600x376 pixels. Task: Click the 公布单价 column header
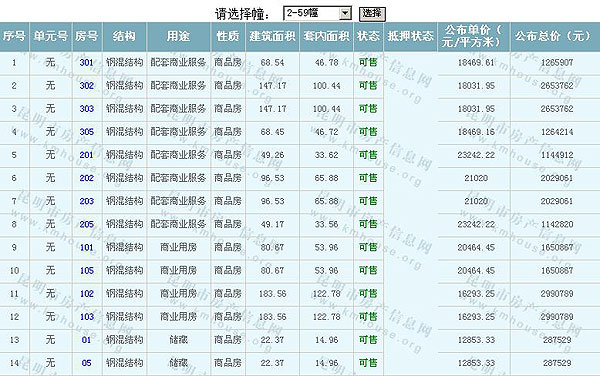tap(473, 36)
